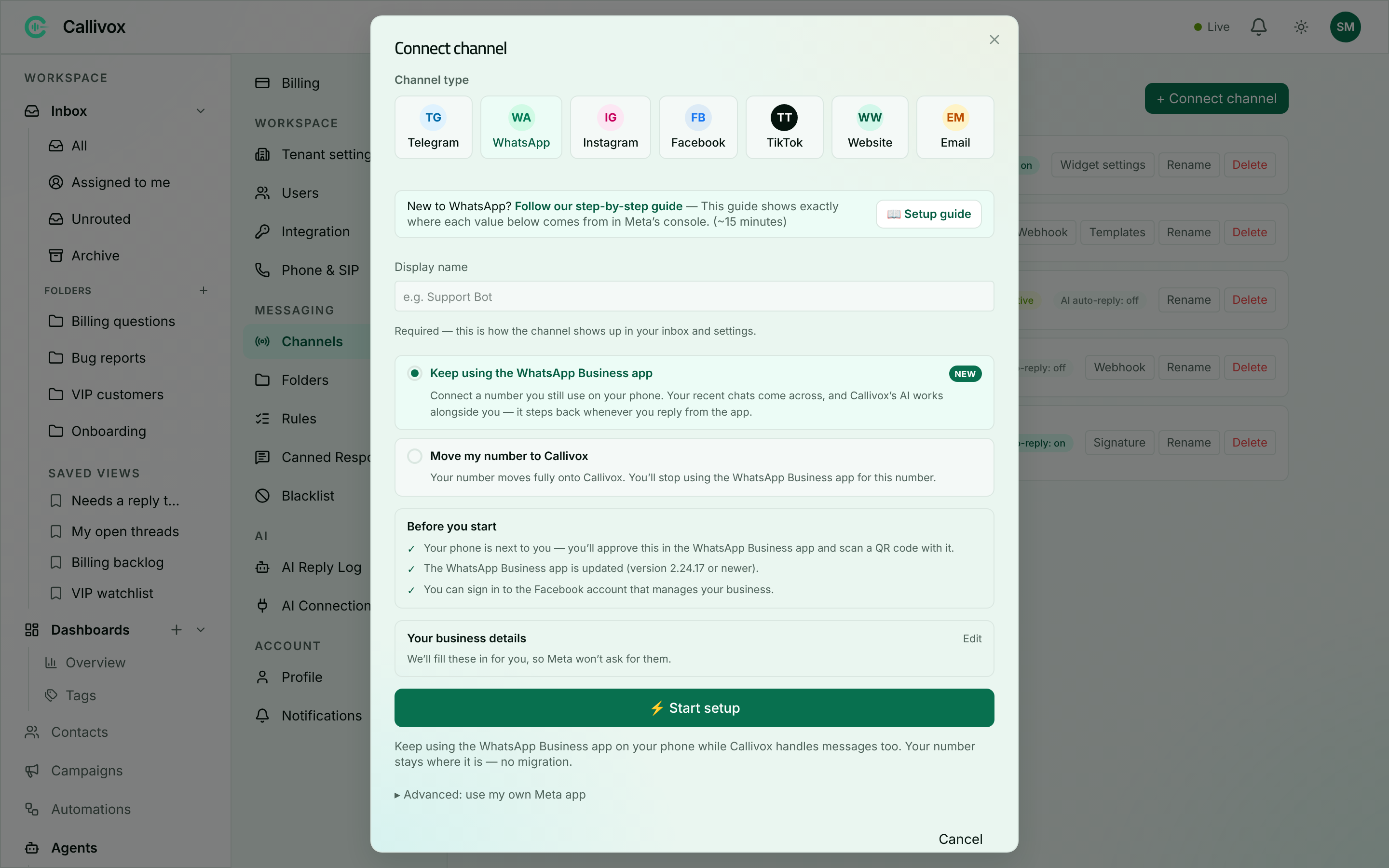Viewport: 1389px width, 868px height.
Task: Open the notifications bell in header
Action: click(x=1258, y=27)
